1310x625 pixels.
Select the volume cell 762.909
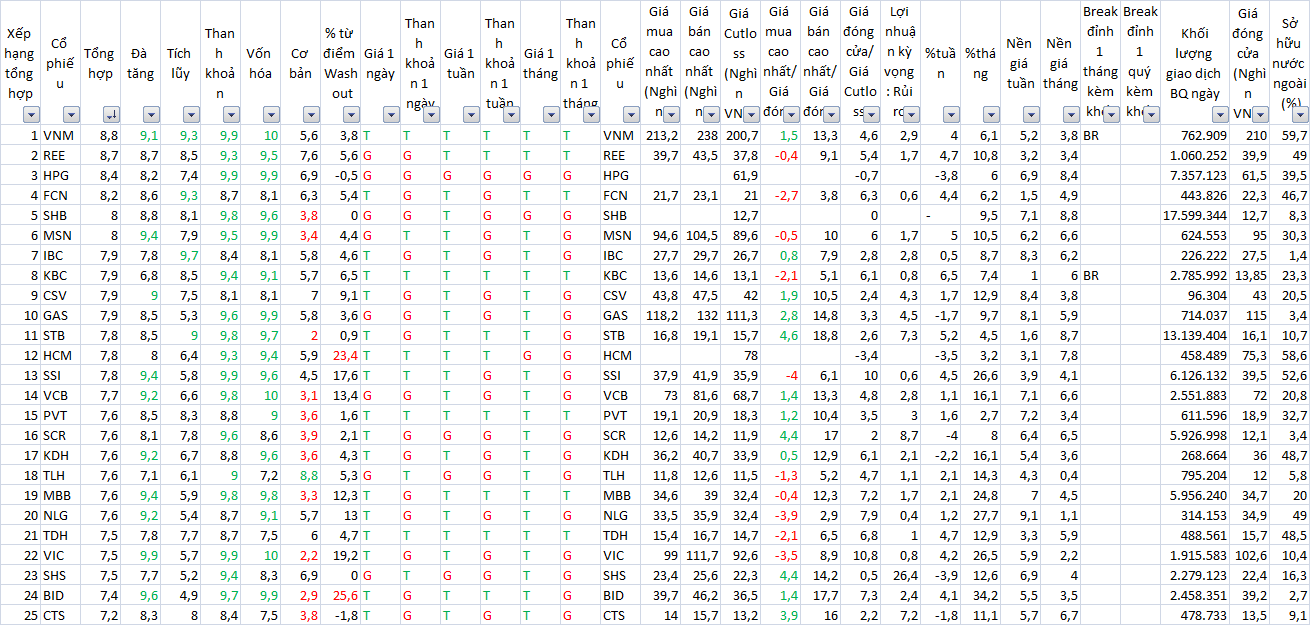[1196, 135]
